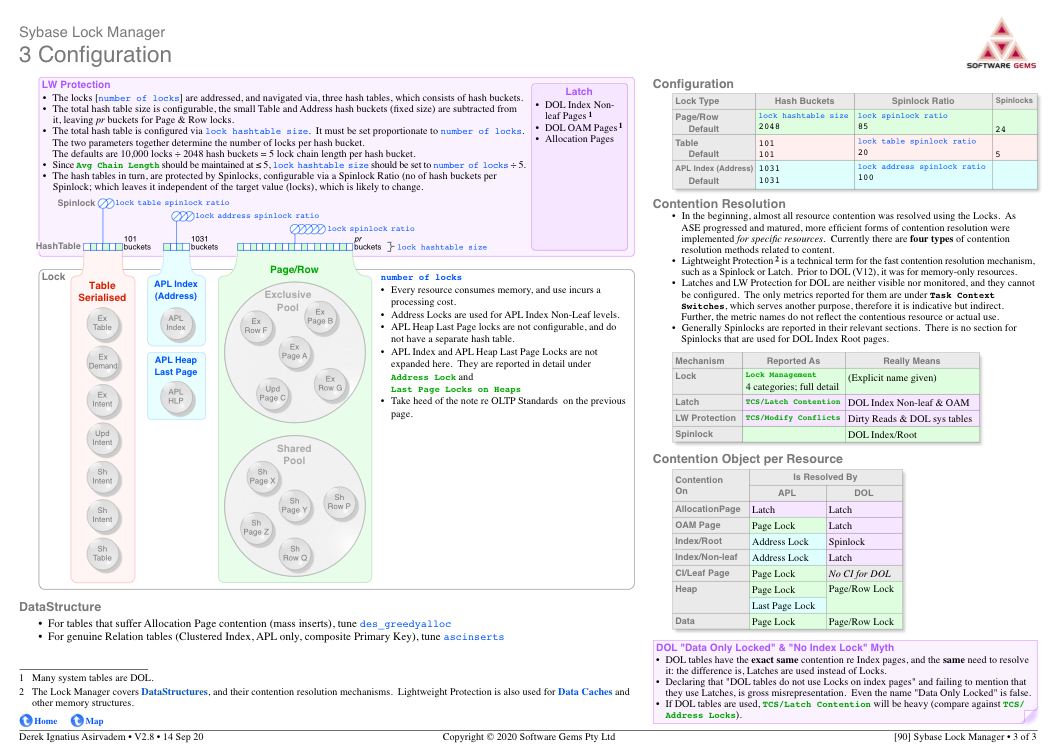Viewport: 1056px width, 746px height.
Task: Select the Upd Intent lock bubble
Action: tap(102, 438)
